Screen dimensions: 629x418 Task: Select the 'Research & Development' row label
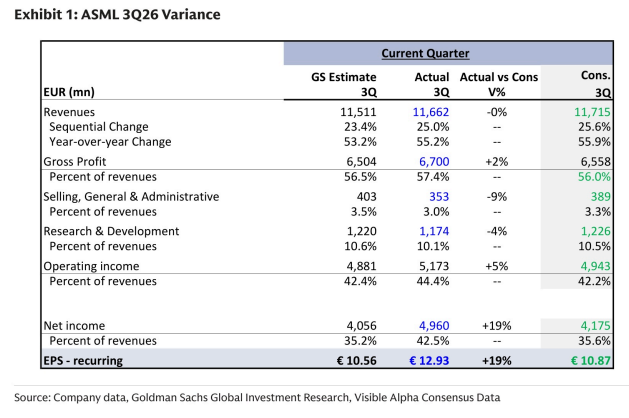pyautogui.click(x=111, y=231)
